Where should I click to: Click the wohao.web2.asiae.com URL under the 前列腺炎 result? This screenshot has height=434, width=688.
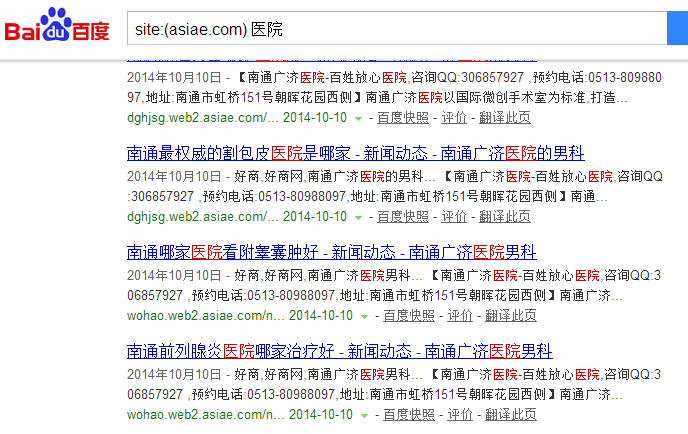(205, 414)
